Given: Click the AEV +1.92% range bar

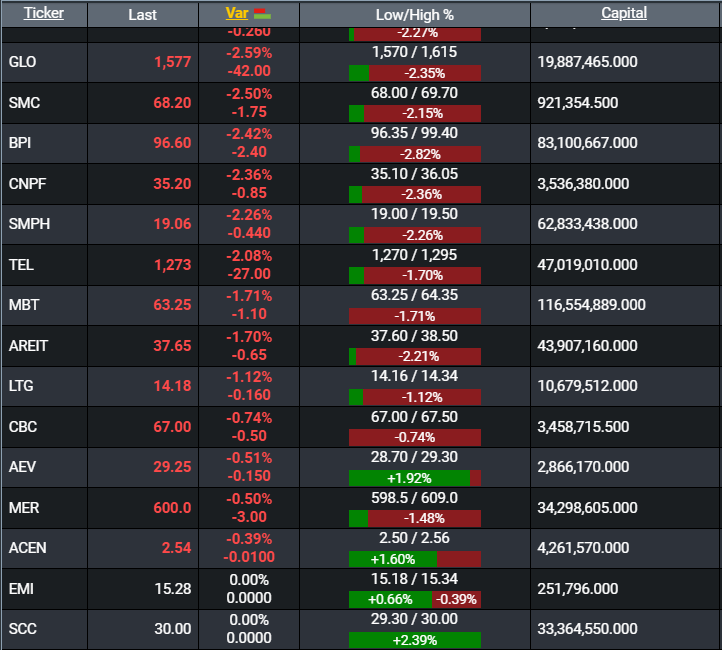Looking at the screenshot, I should 415,478.
